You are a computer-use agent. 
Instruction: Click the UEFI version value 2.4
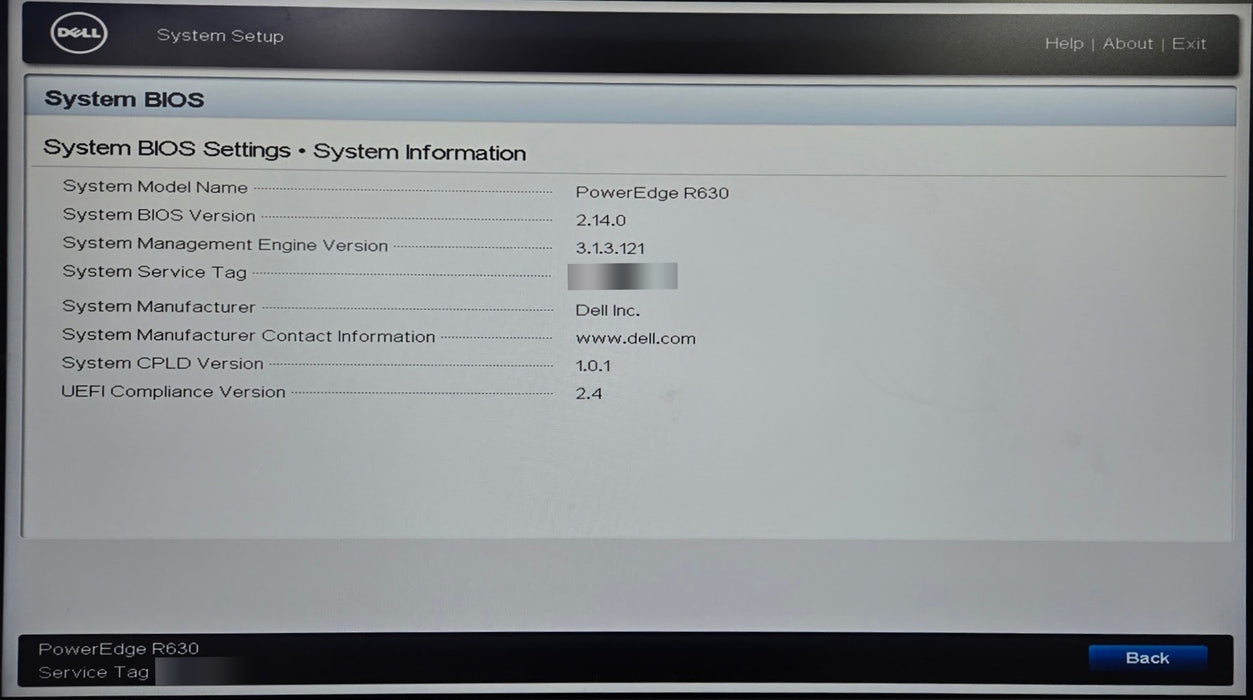[589, 394]
